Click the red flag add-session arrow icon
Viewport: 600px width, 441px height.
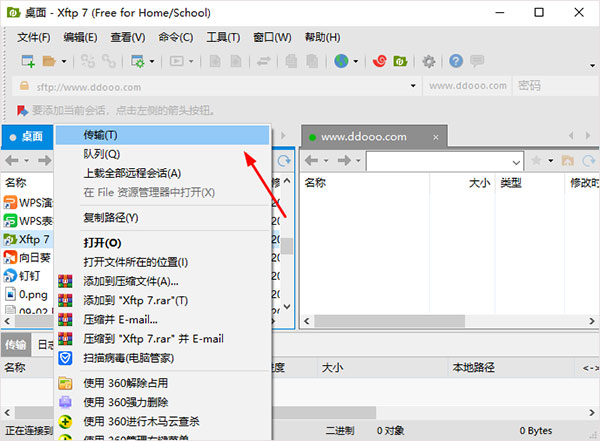[22, 111]
